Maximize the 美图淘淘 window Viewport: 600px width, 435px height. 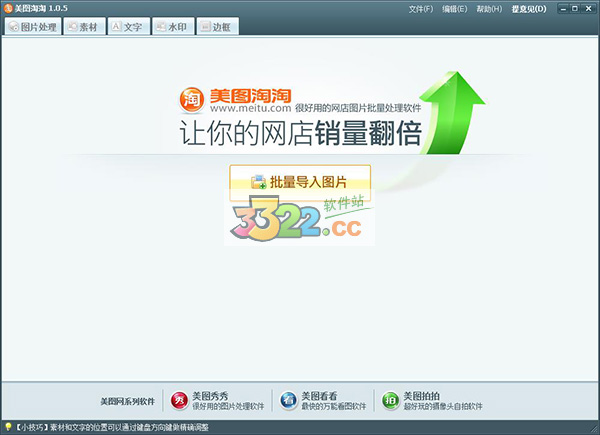click(x=575, y=8)
